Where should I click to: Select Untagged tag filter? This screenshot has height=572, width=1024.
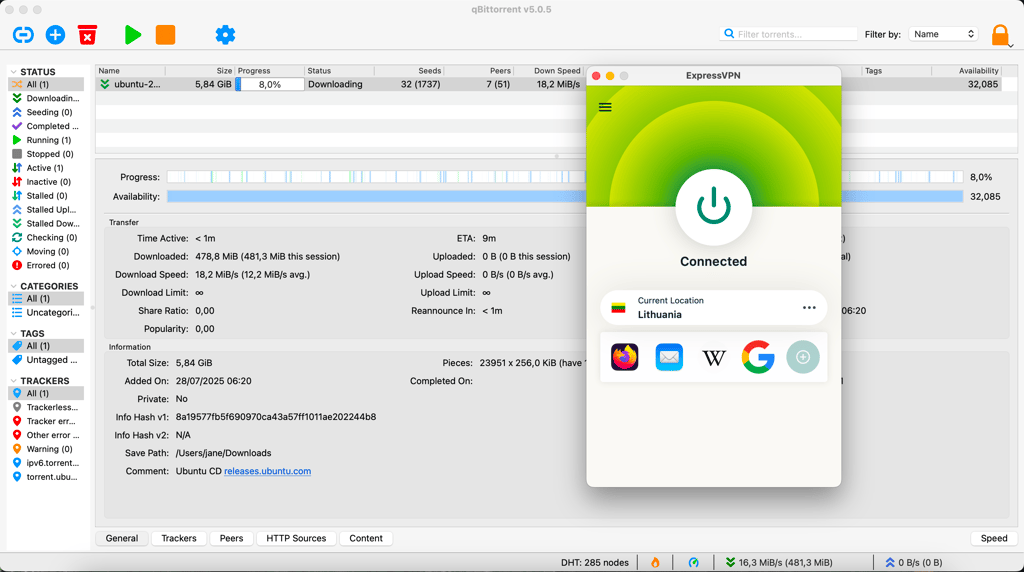point(46,360)
